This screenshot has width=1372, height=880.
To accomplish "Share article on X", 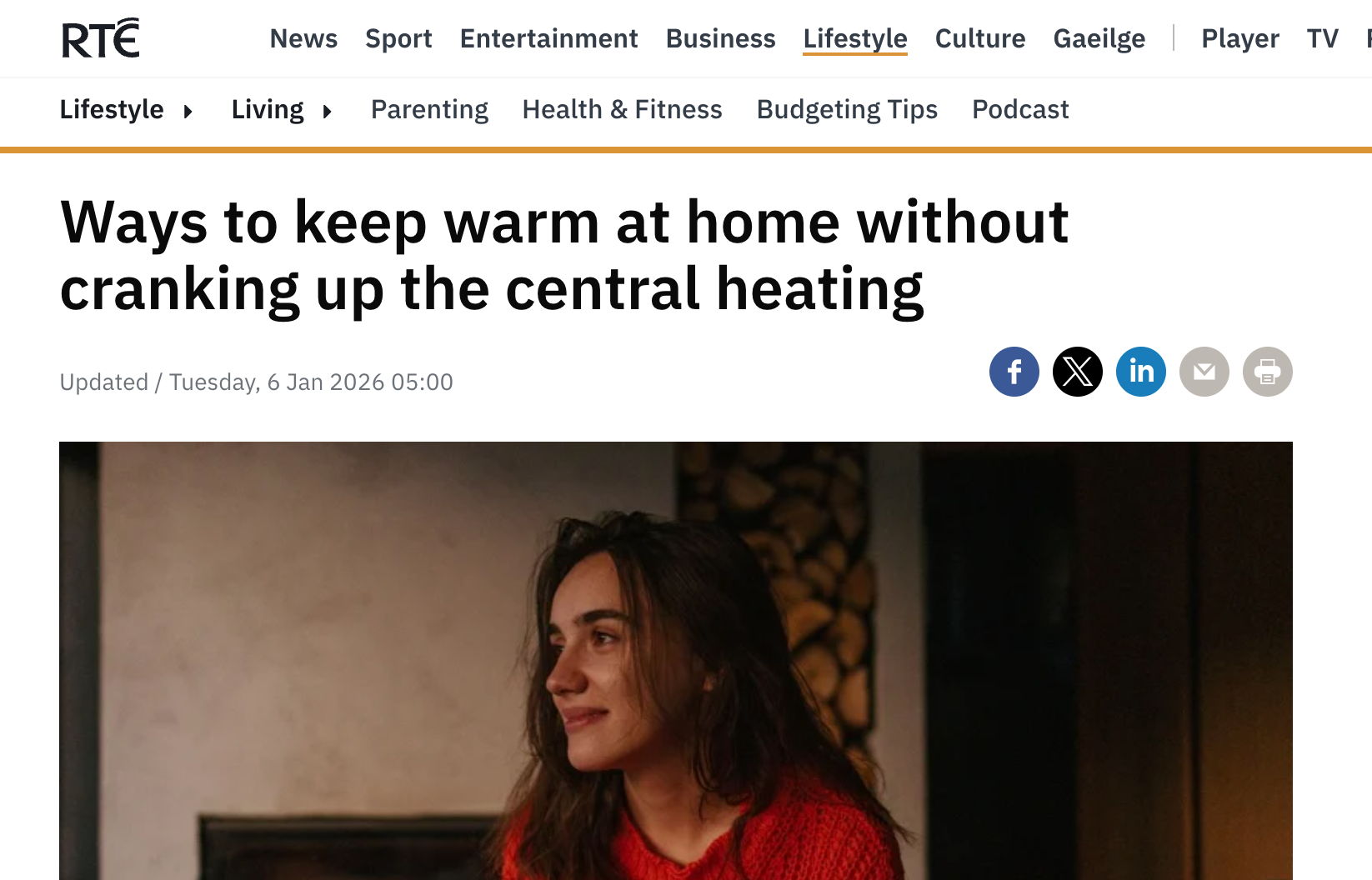I will pos(1077,372).
